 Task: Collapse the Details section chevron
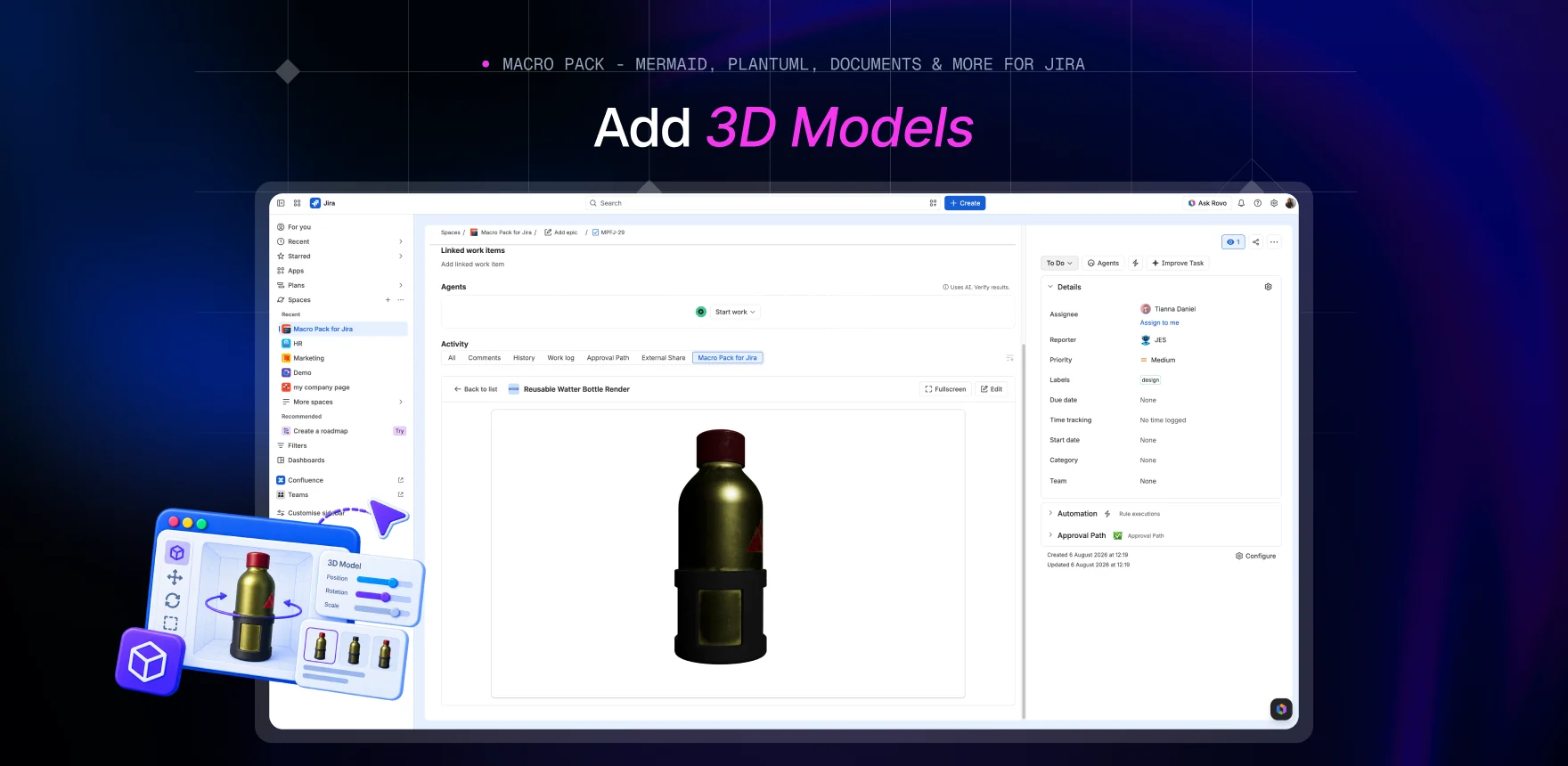[1050, 287]
